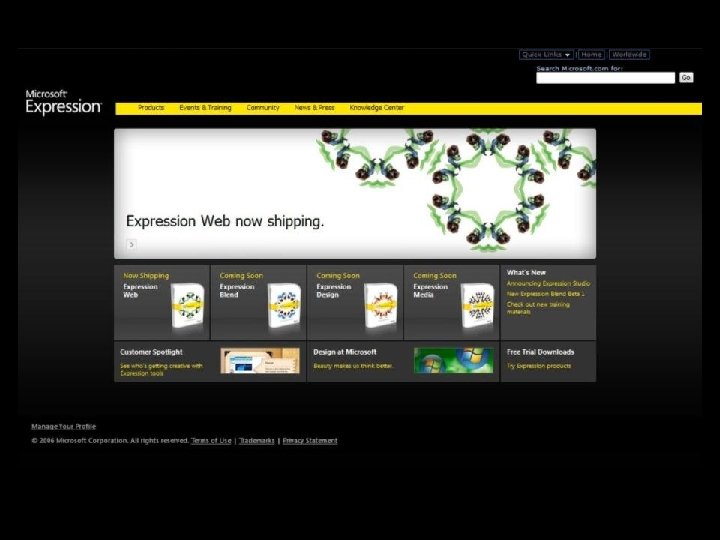Open Try Expression products link
This screenshot has width=720, height=540.
point(539,366)
